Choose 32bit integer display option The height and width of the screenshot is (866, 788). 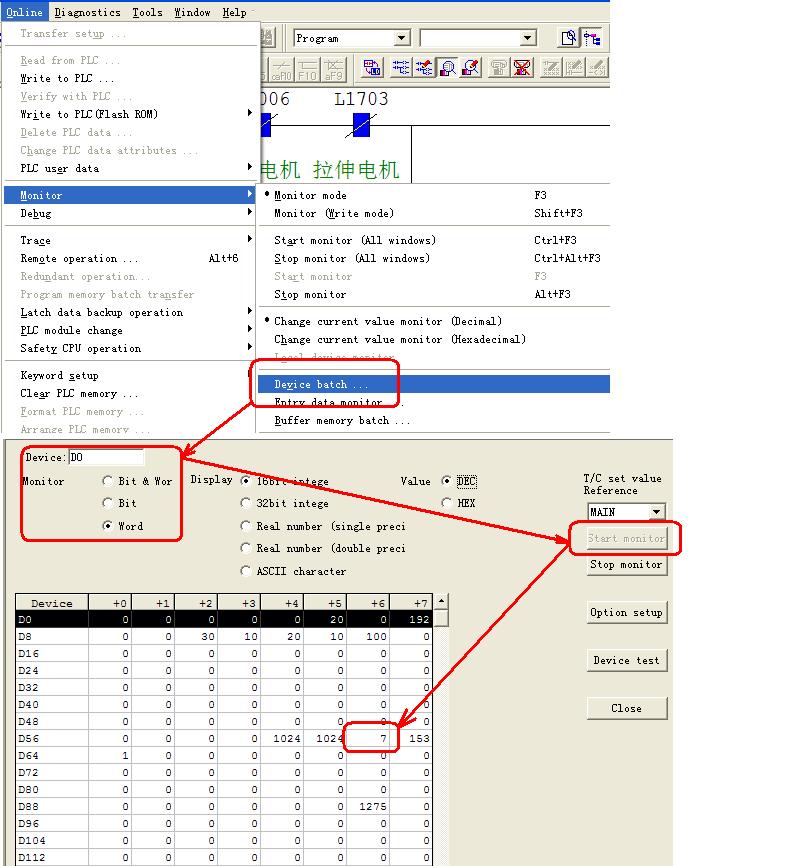[246, 504]
